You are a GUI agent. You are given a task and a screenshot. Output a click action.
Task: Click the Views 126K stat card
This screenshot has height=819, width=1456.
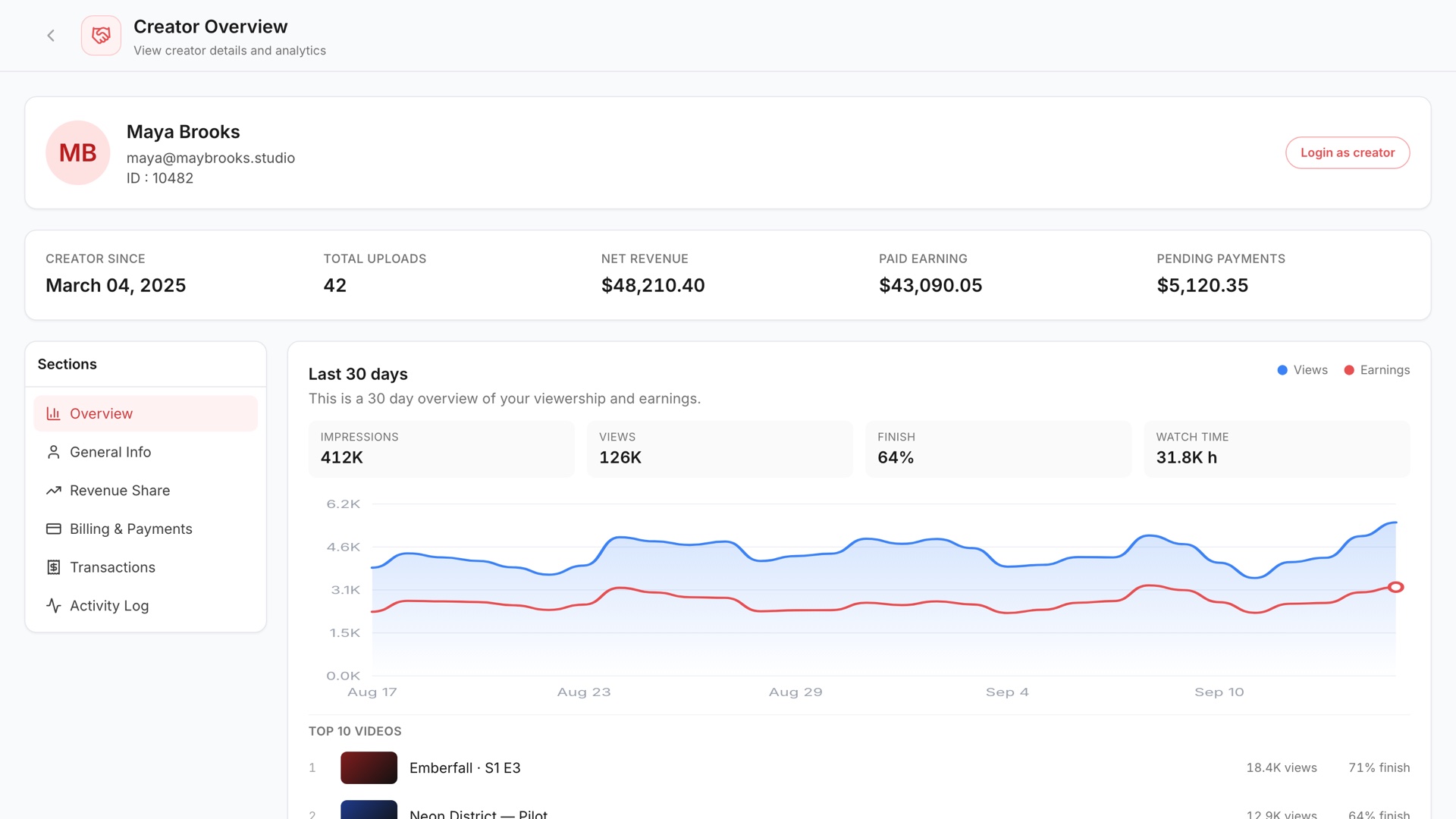(720, 449)
